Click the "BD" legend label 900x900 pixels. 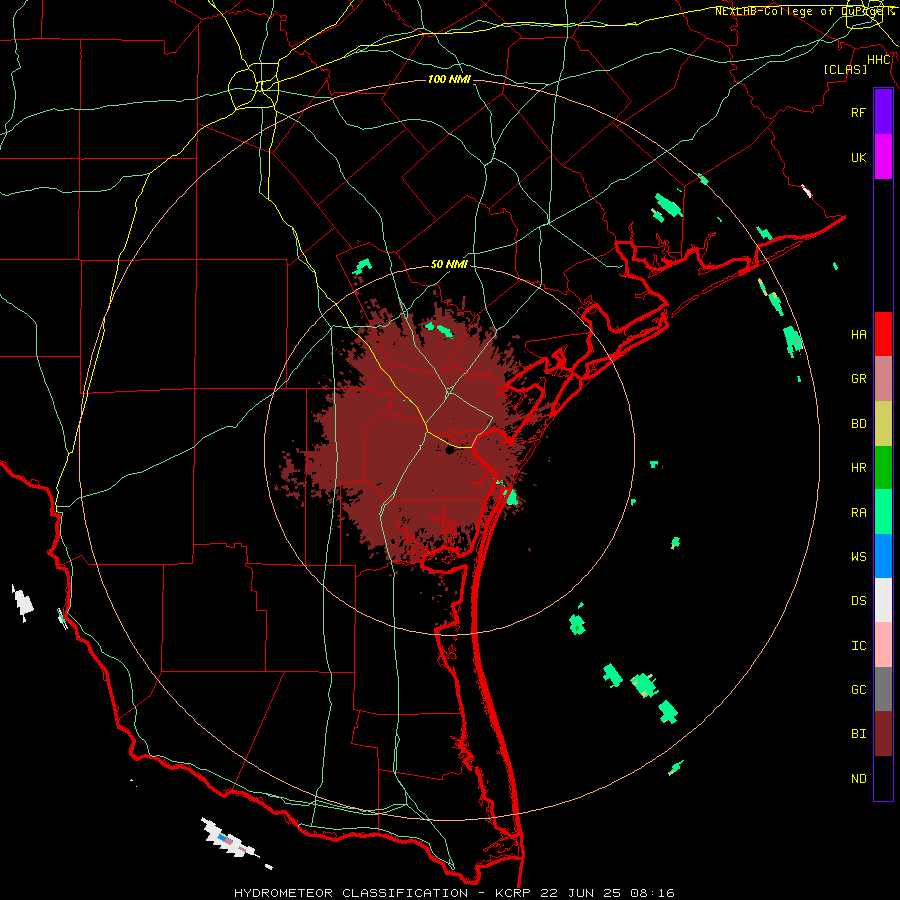coord(858,424)
